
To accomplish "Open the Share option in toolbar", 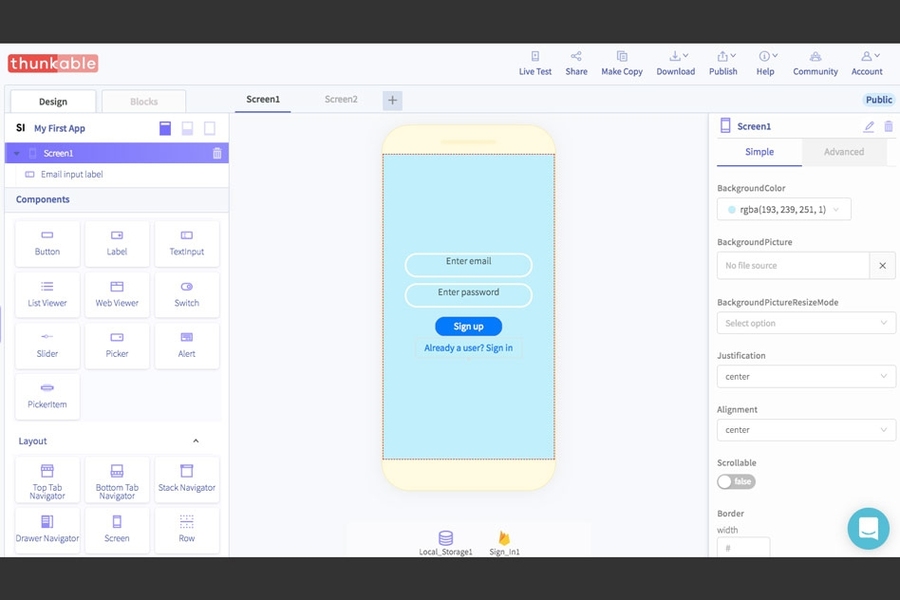I will coord(576,57).
